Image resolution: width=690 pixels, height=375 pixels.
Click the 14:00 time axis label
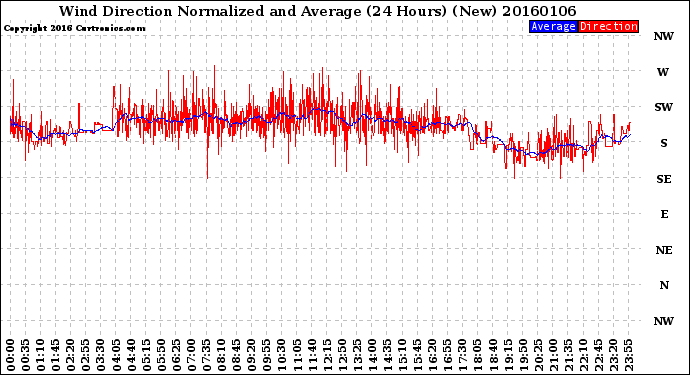point(372,355)
